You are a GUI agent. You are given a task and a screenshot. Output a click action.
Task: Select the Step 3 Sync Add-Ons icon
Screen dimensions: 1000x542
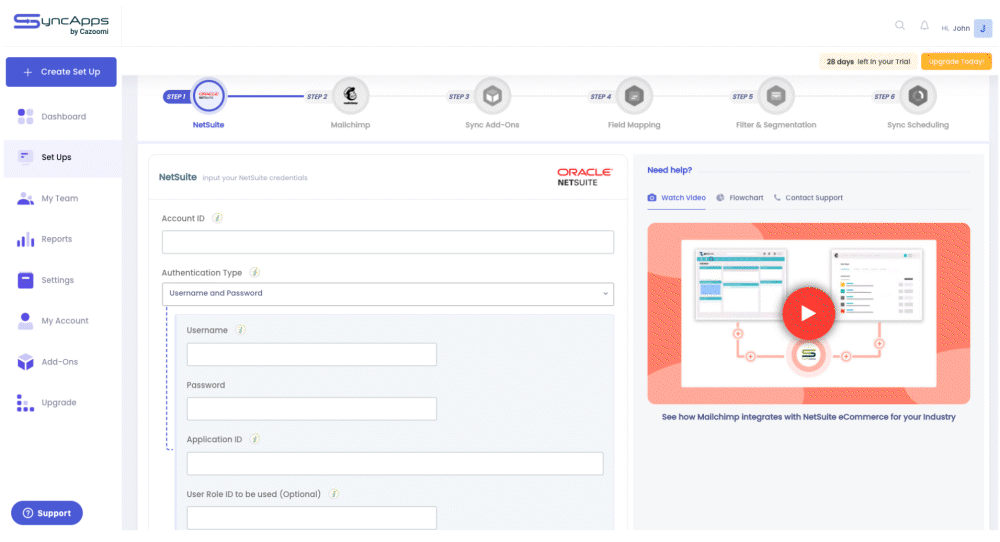coord(492,96)
